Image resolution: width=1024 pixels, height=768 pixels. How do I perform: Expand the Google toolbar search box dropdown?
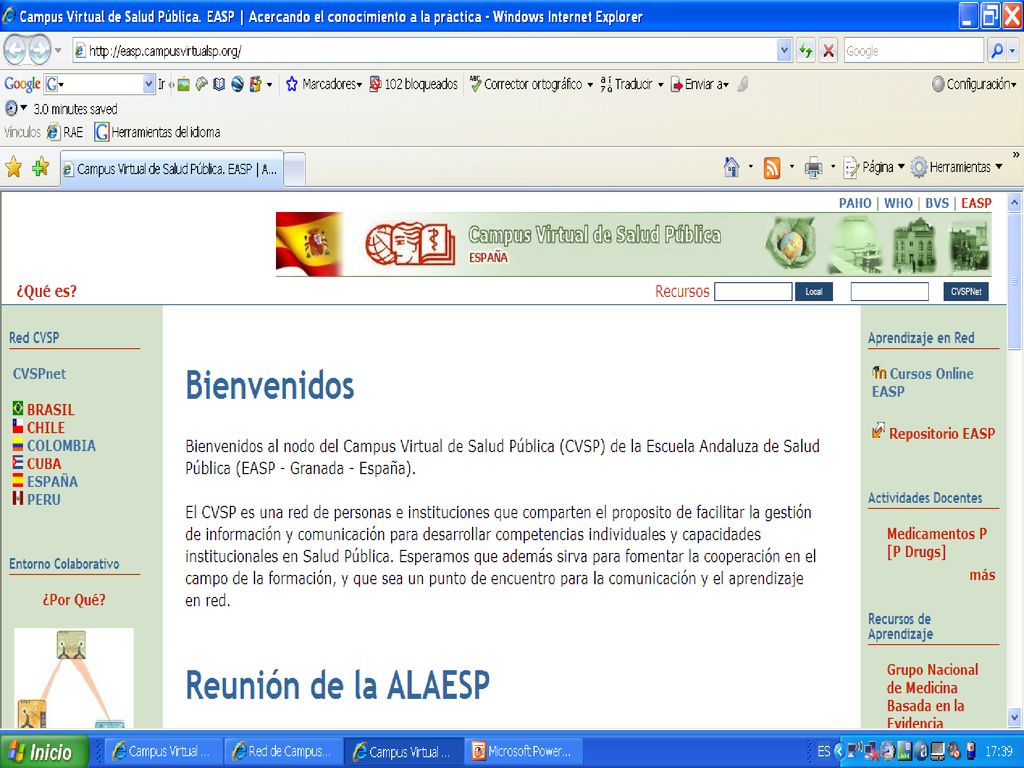[148, 84]
